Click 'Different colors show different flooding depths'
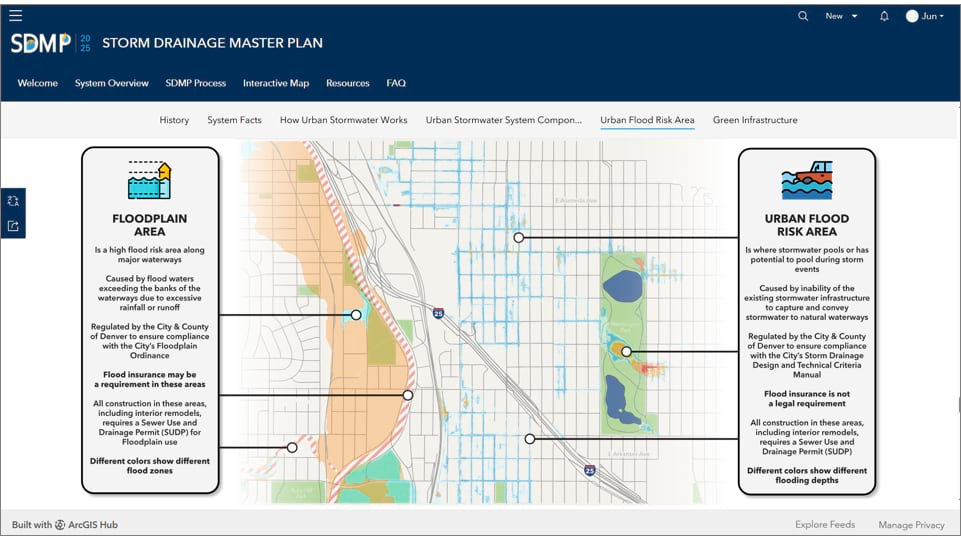This screenshot has width=961, height=541. (807, 475)
